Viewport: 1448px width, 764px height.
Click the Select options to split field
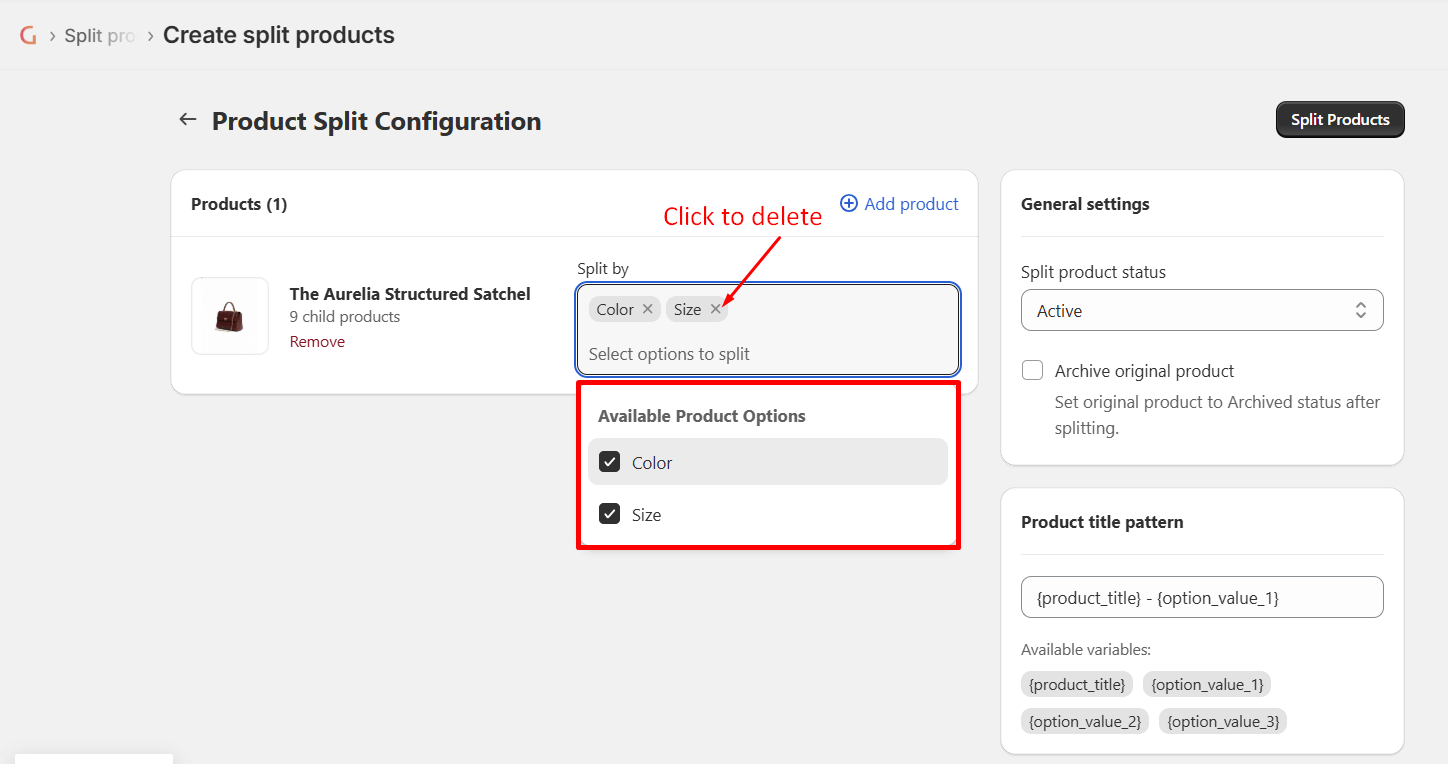tap(768, 354)
